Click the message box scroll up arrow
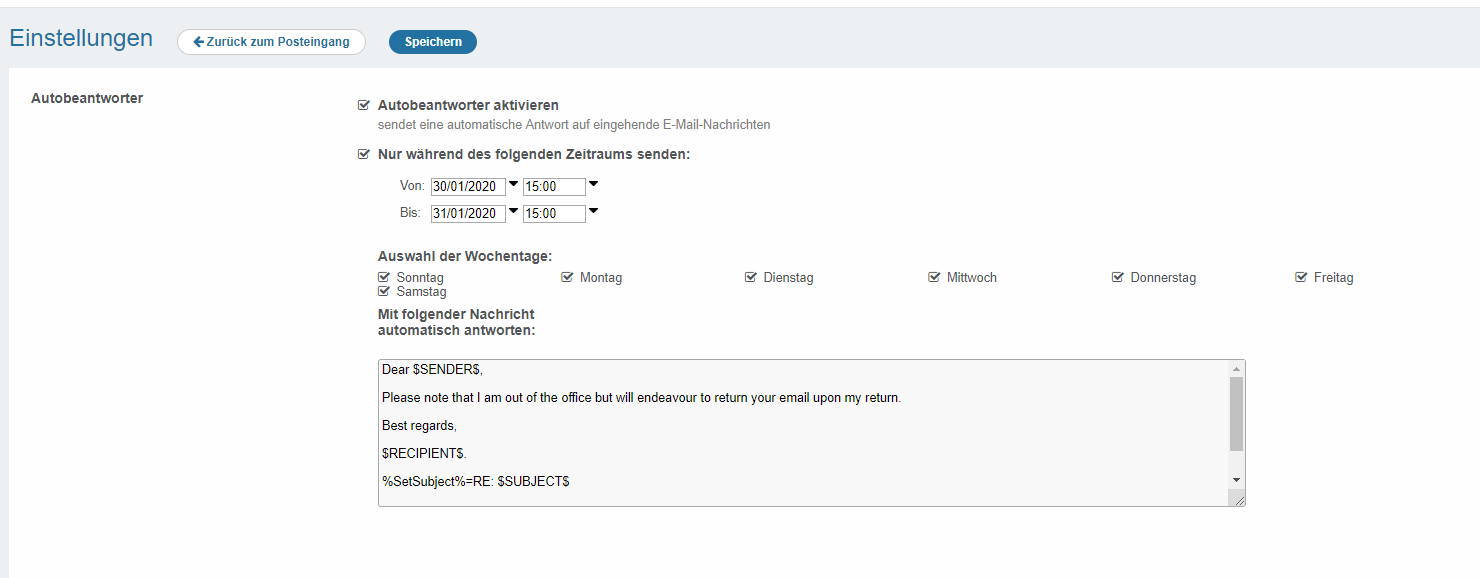This screenshot has height=578, width=1480. click(1237, 368)
